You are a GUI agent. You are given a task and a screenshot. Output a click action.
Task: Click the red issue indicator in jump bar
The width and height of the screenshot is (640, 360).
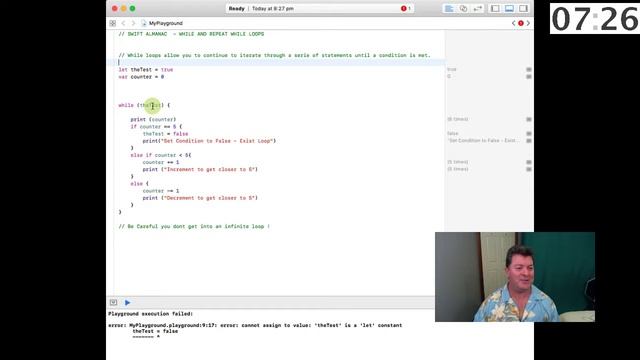click(x=521, y=23)
